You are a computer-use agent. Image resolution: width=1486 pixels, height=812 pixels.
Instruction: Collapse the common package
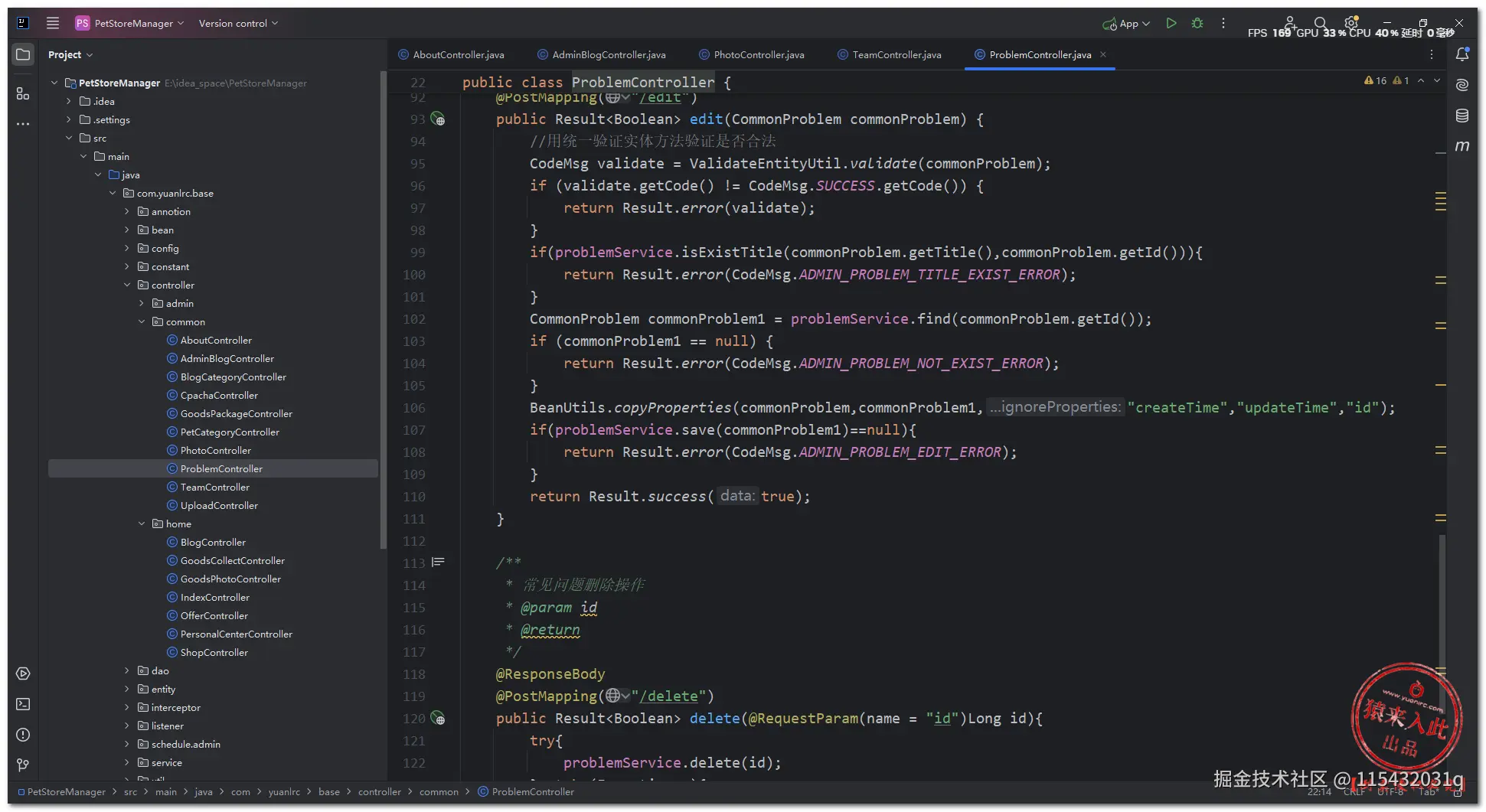pos(142,321)
